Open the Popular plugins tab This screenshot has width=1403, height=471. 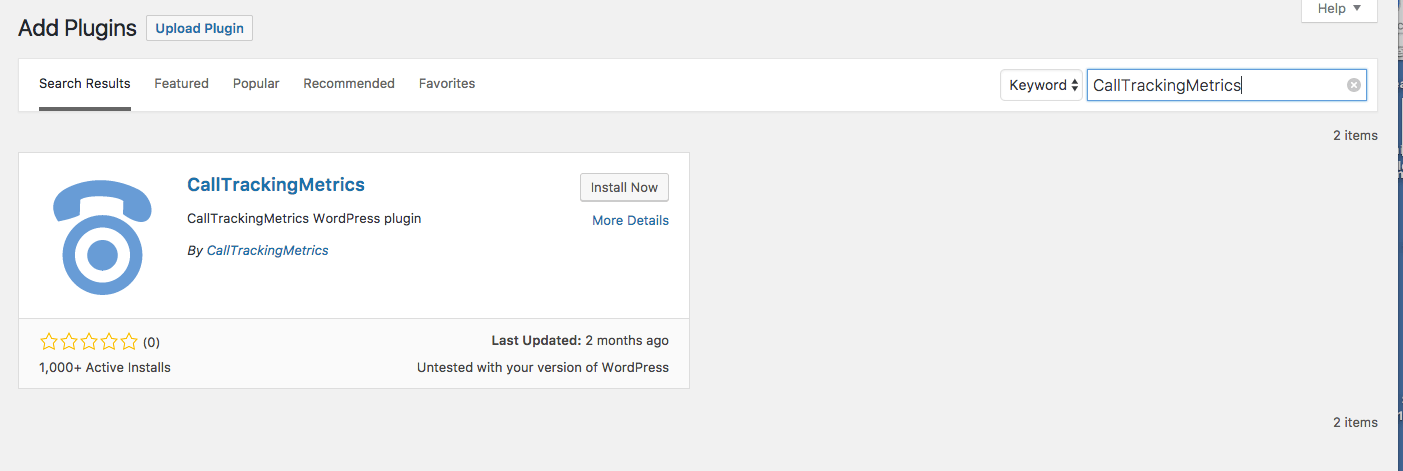[x=256, y=84]
